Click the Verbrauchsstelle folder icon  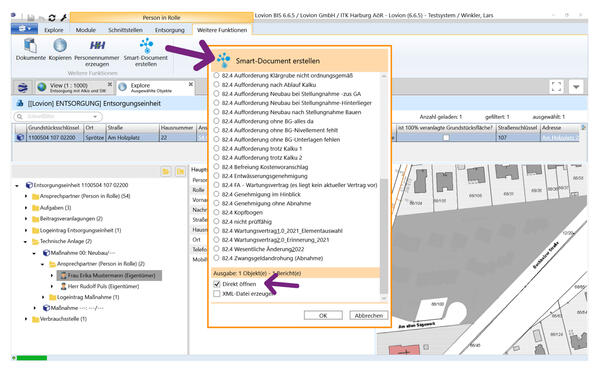click(x=36, y=319)
